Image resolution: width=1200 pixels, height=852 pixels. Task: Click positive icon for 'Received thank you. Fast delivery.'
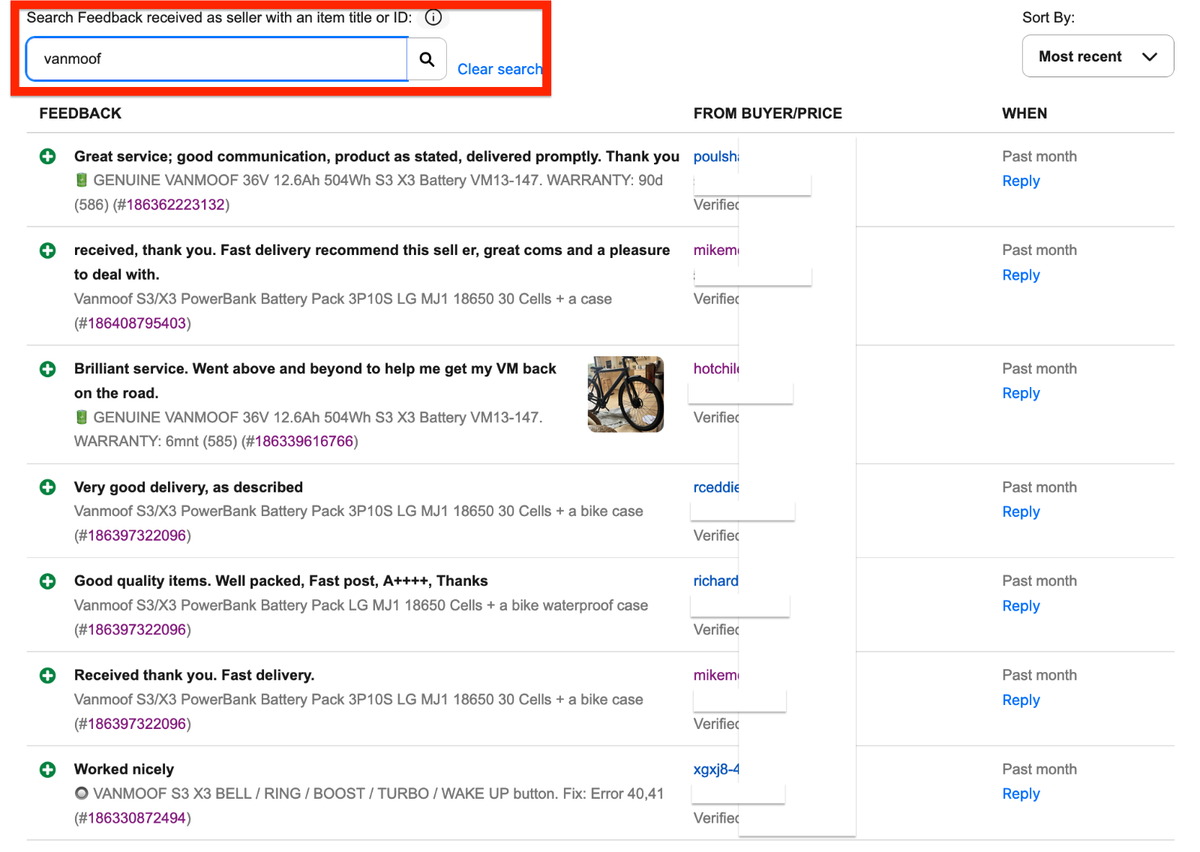pos(47,675)
